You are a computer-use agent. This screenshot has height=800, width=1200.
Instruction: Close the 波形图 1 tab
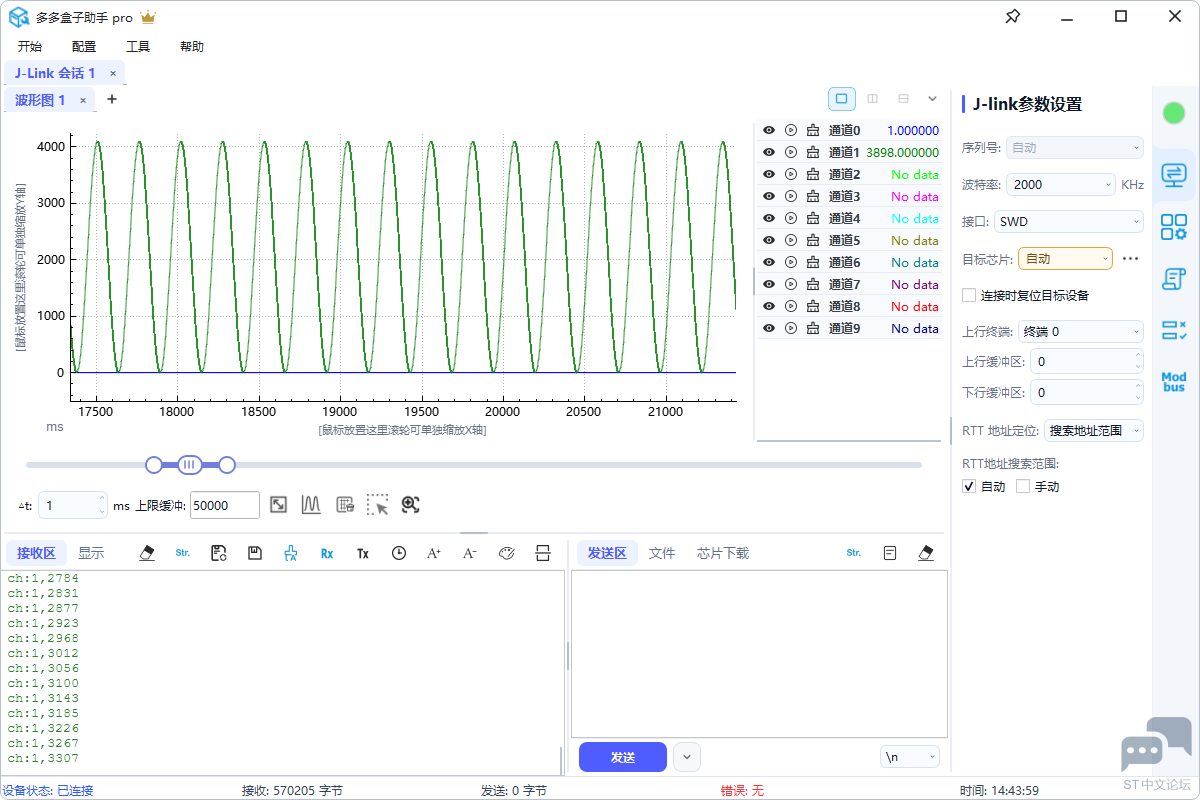[83, 100]
